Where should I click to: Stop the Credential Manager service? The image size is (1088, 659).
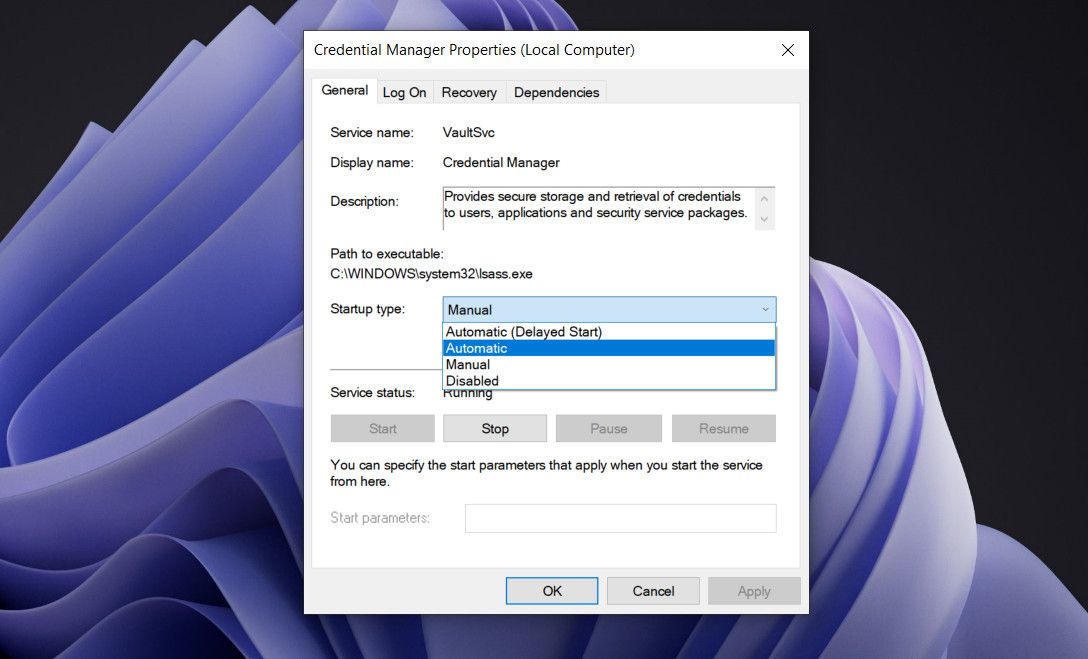point(494,428)
